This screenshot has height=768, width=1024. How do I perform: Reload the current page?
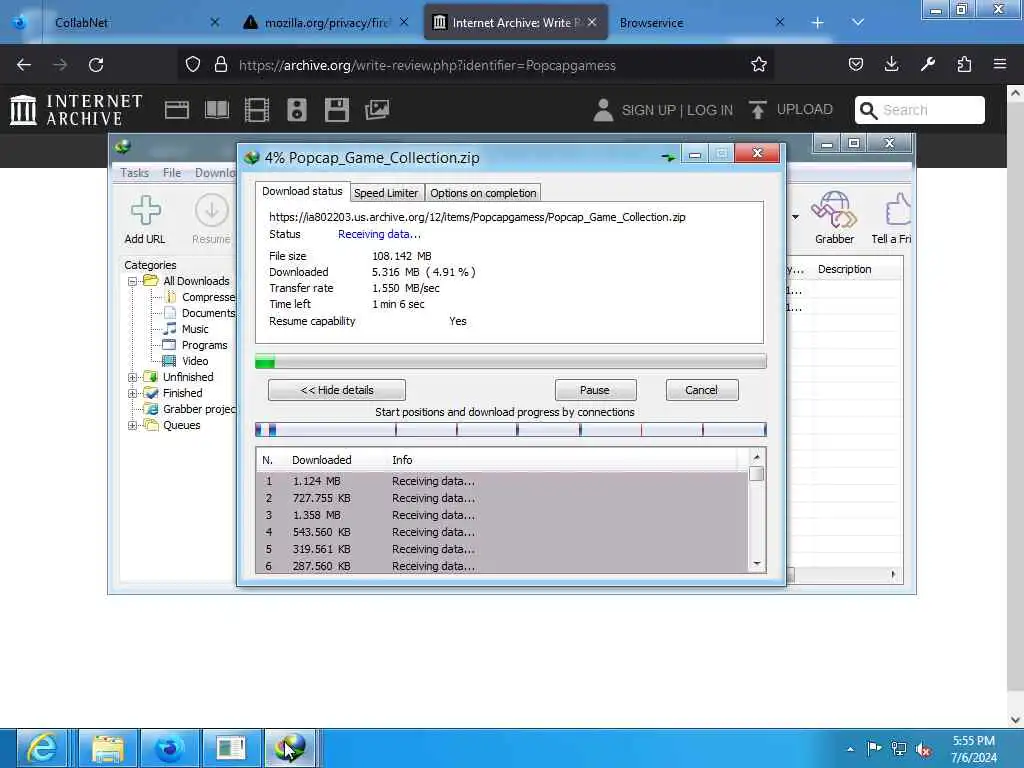(x=96, y=65)
